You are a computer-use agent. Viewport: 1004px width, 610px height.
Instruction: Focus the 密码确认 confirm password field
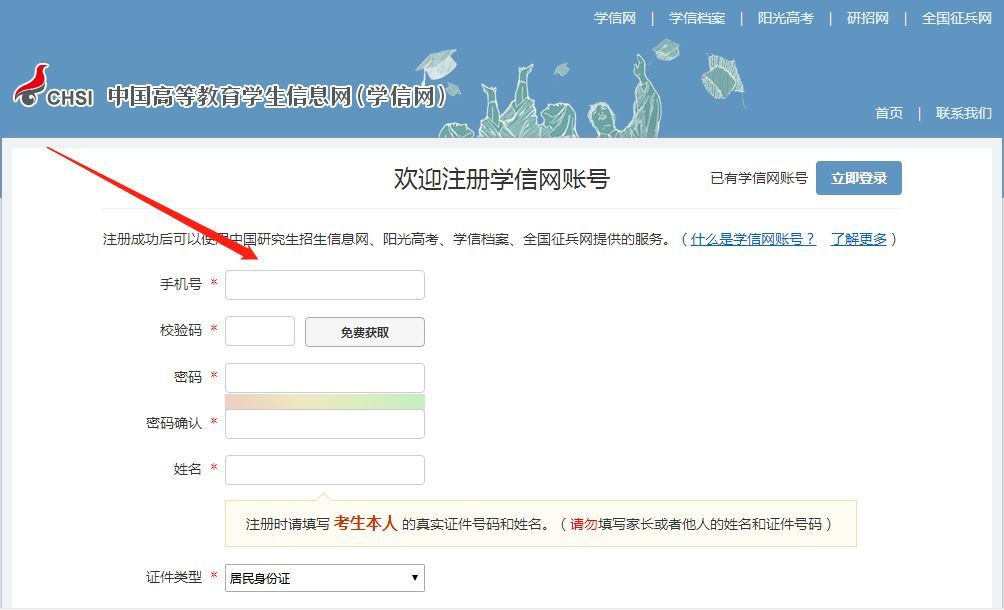coord(325,424)
